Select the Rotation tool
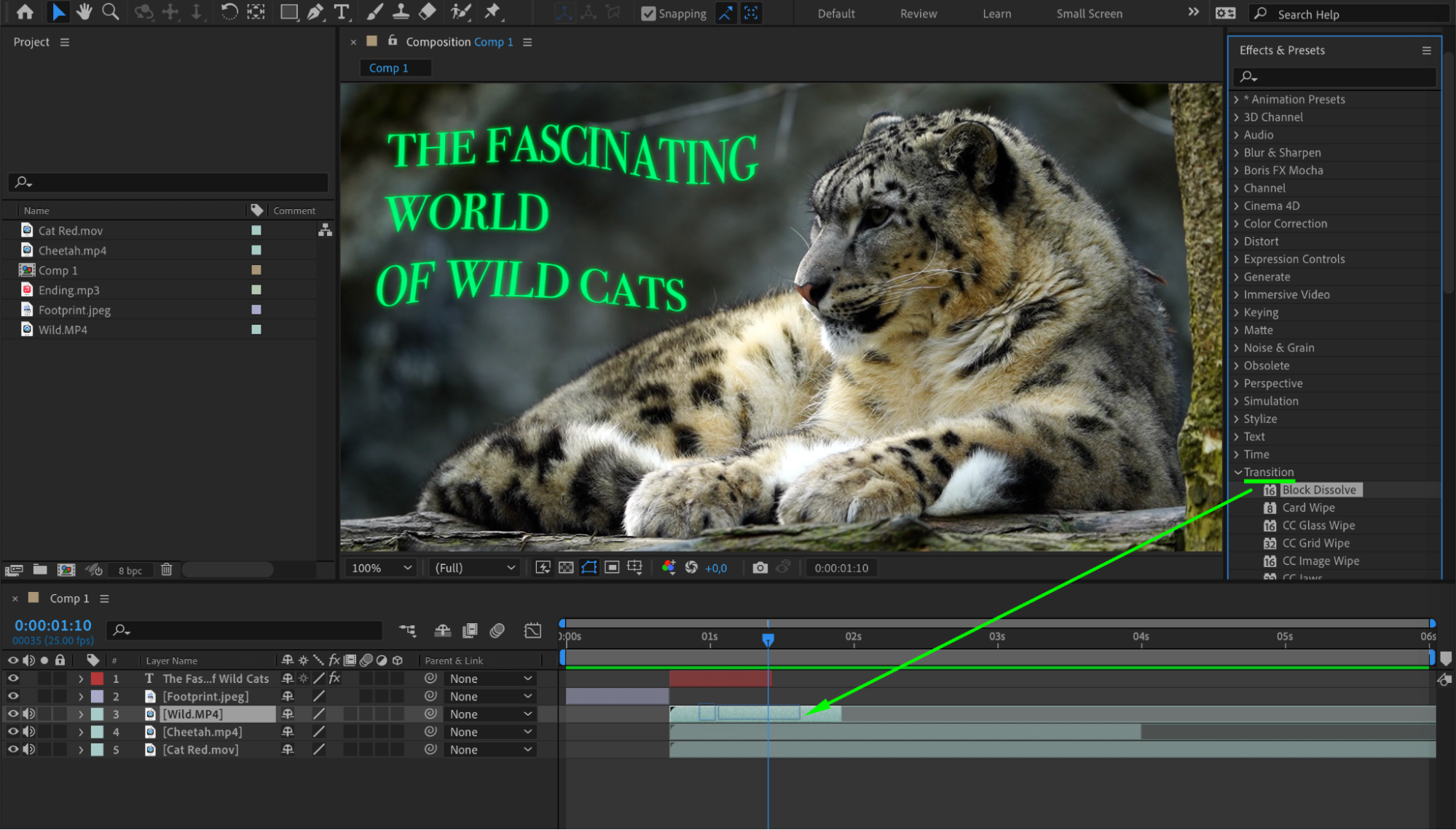The image size is (1456, 830). 229,12
